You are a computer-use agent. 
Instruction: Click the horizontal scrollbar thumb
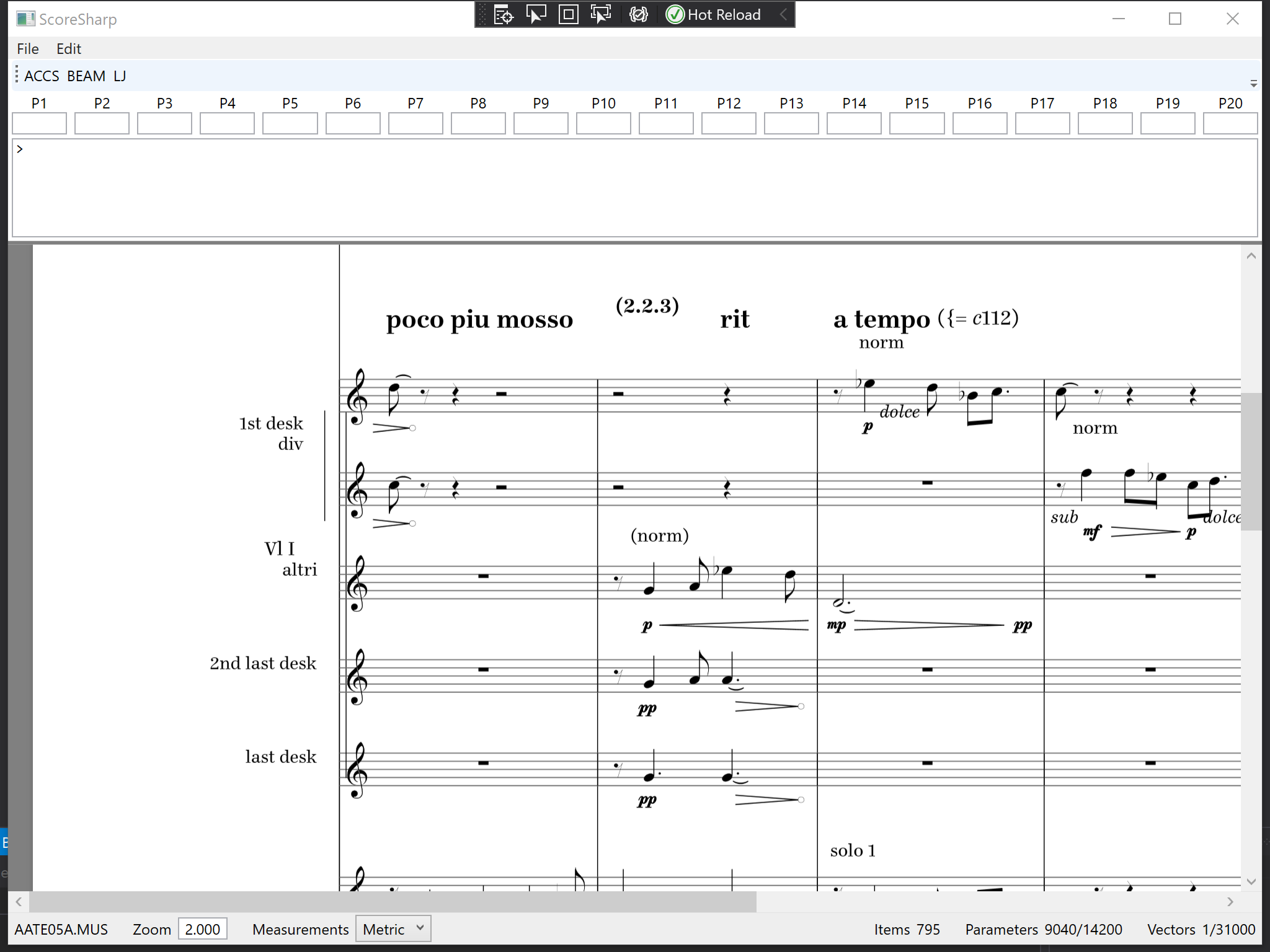393,901
